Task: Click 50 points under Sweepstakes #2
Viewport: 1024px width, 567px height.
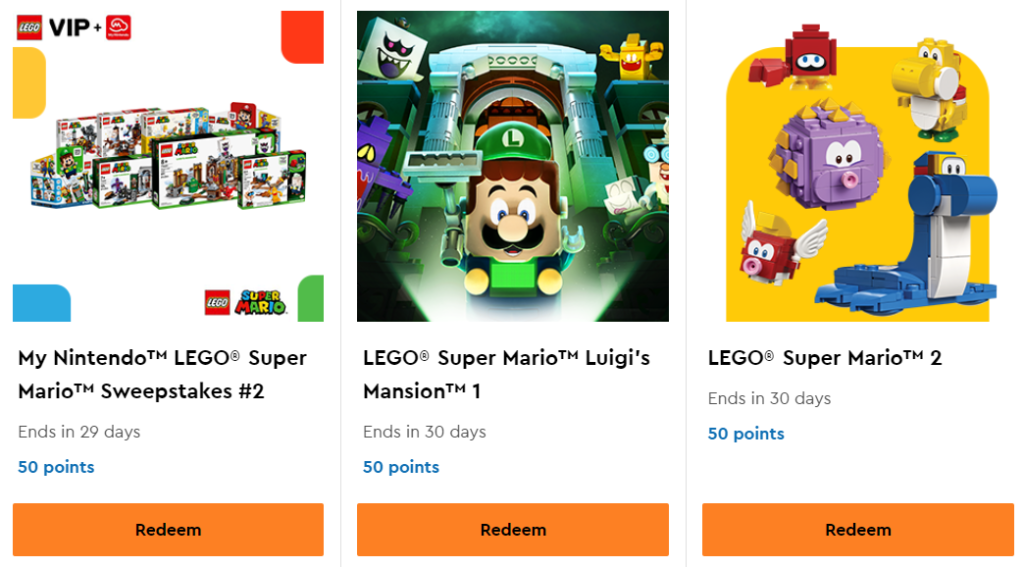Action: point(56,467)
